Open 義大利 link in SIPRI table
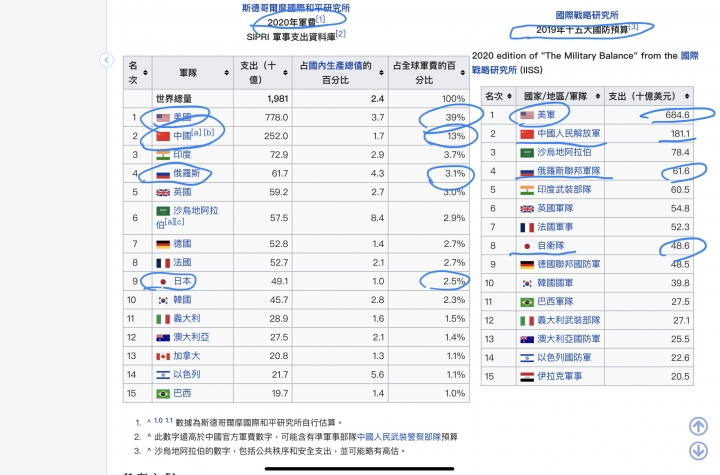 [x=186, y=318]
